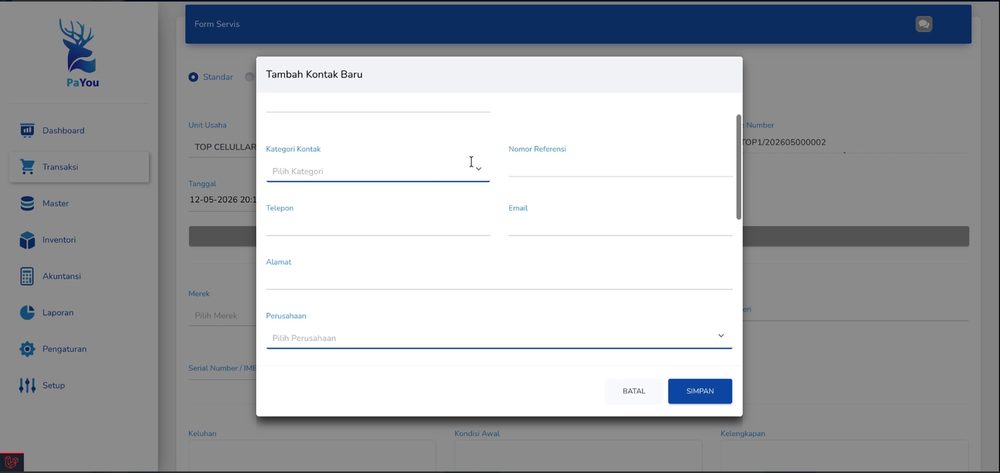The height and width of the screenshot is (473, 1000).
Task: Click the Perusahaan dropdown chevron arrow
Action: tap(721, 336)
